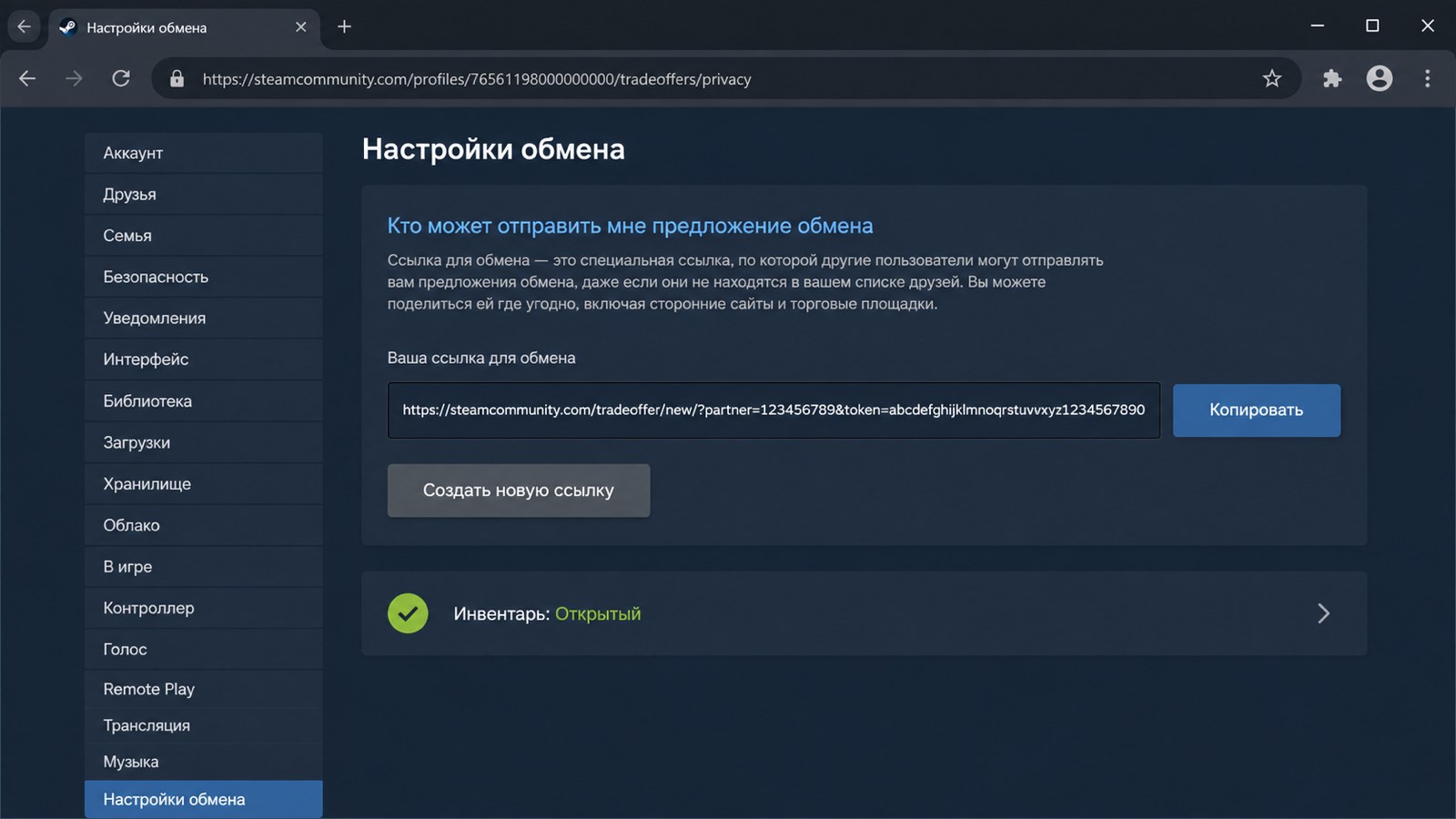Select Музыка in the sidebar
This screenshot has height=819, width=1456.
pyautogui.click(x=204, y=762)
